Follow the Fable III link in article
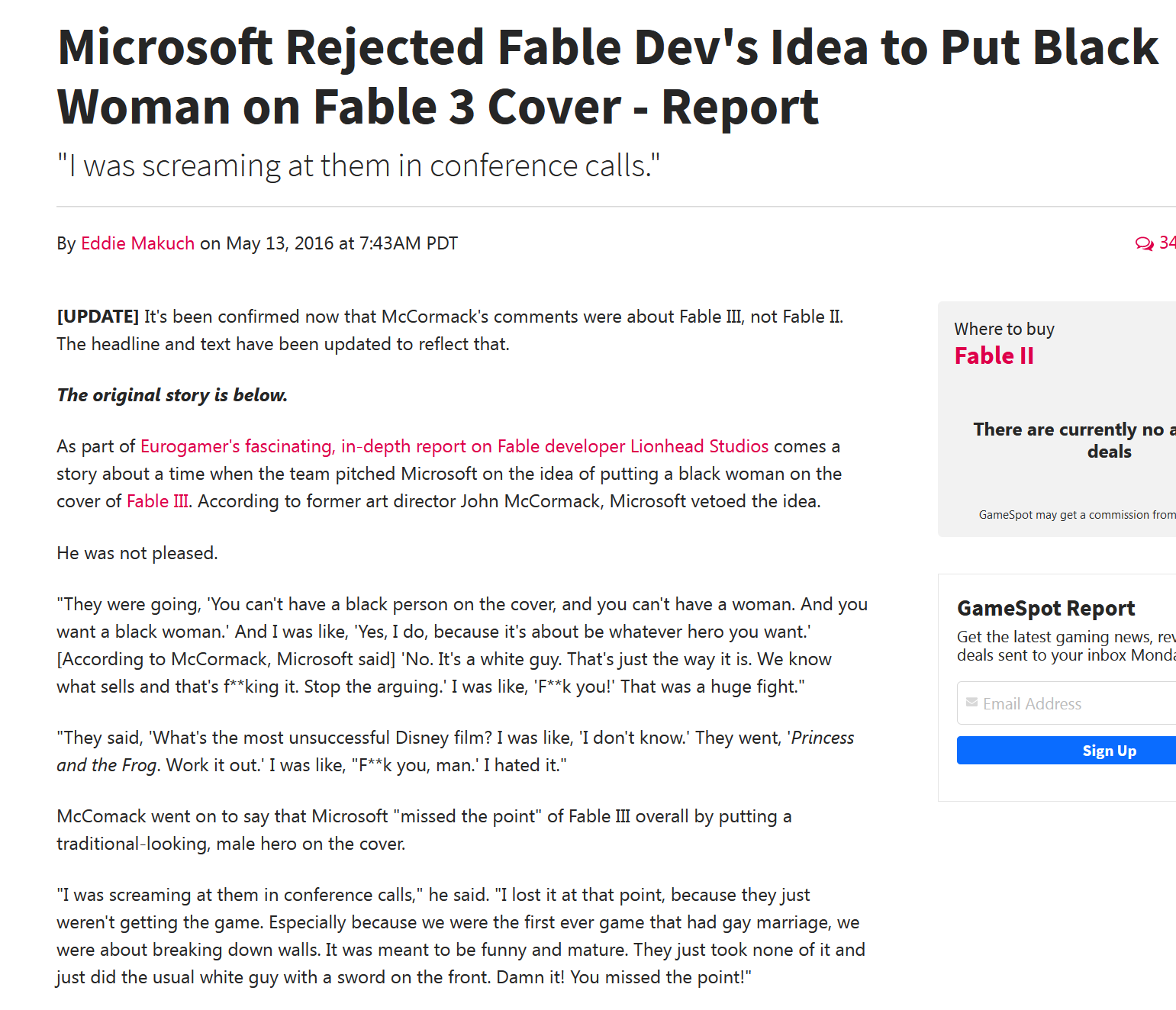 (x=158, y=501)
